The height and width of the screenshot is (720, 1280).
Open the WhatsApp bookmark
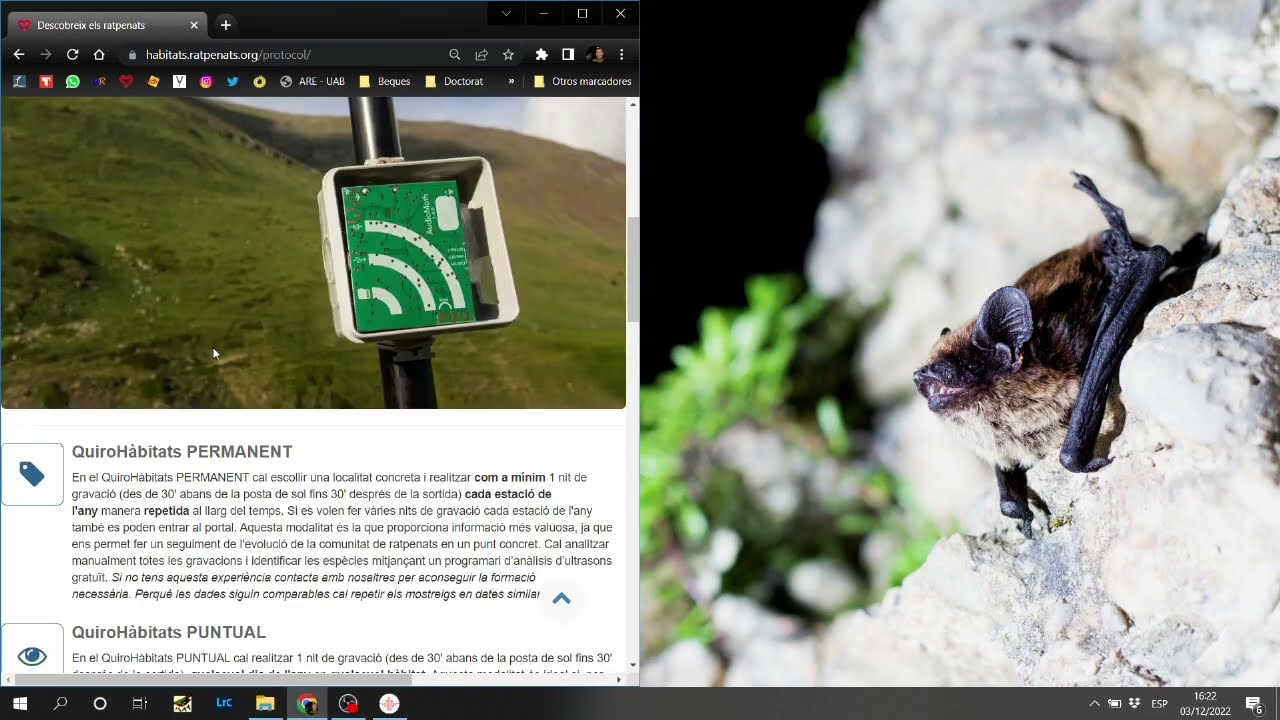click(72, 82)
